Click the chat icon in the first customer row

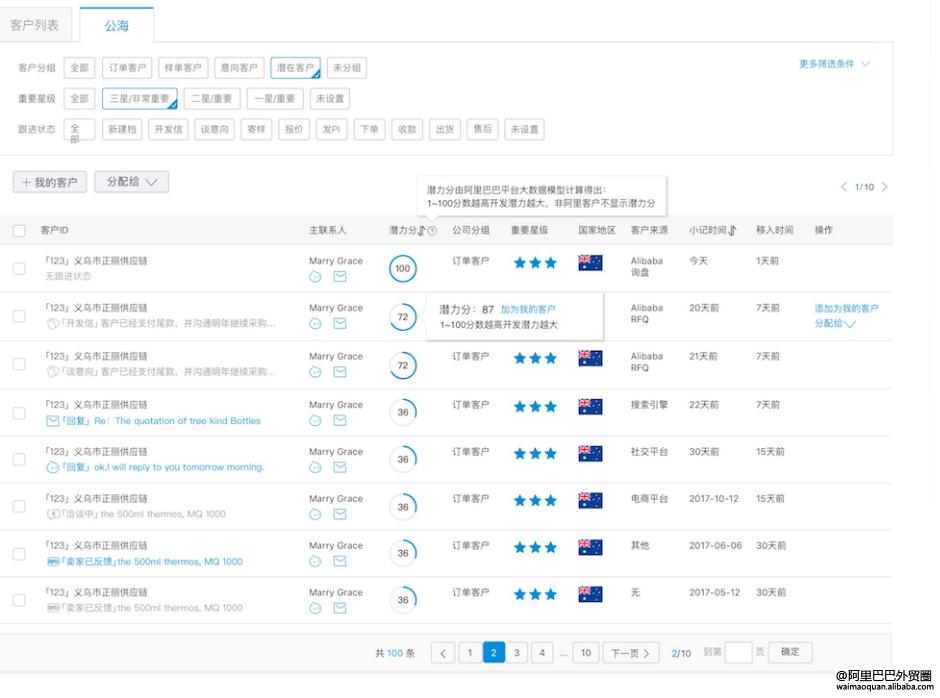pyautogui.click(x=316, y=277)
